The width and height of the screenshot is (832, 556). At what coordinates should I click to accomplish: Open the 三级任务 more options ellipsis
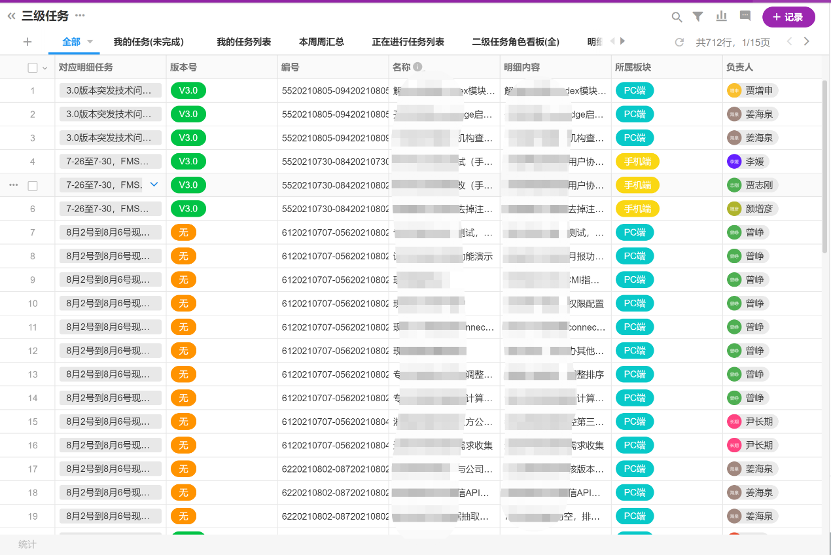pyautogui.click(x=80, y=16)
